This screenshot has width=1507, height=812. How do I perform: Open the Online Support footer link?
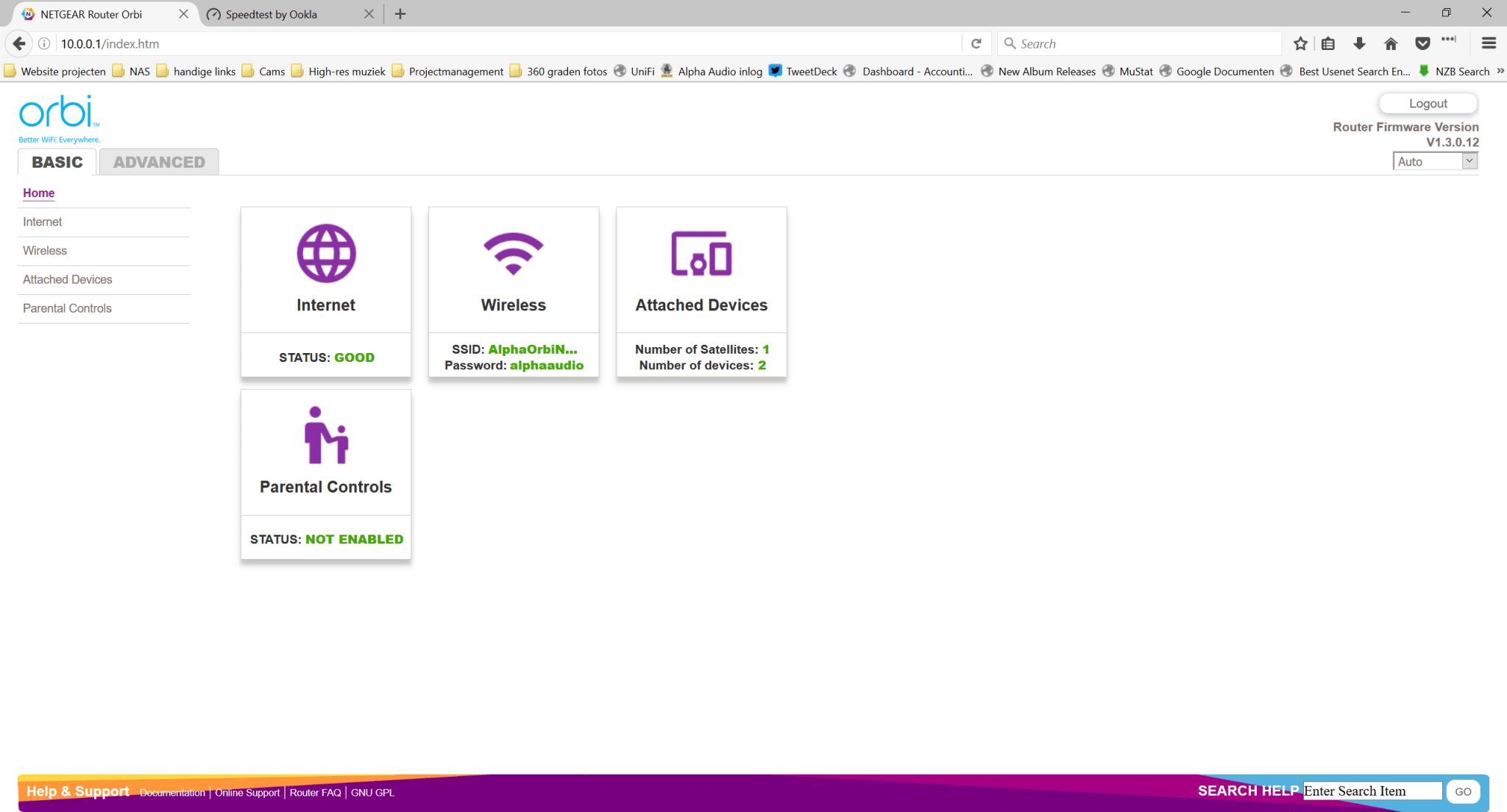pyautogui.click(x=247, y=792)
